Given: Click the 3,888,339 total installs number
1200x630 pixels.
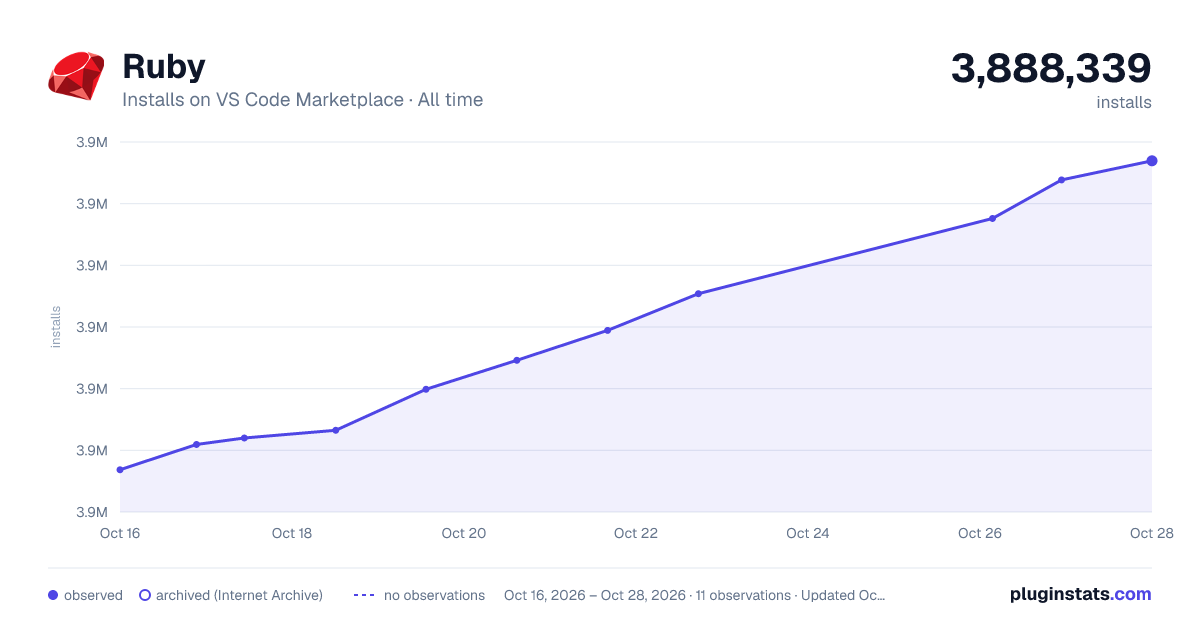Looking at the screenshot, I should point(1051,69).
